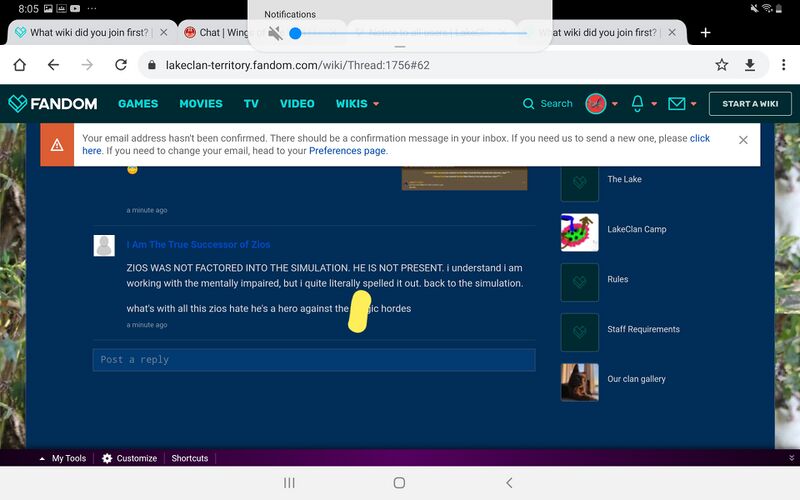Viewport: 800px width, 500px height.
Task: Reload the page with the refresh icon
Action: point(121,65)
